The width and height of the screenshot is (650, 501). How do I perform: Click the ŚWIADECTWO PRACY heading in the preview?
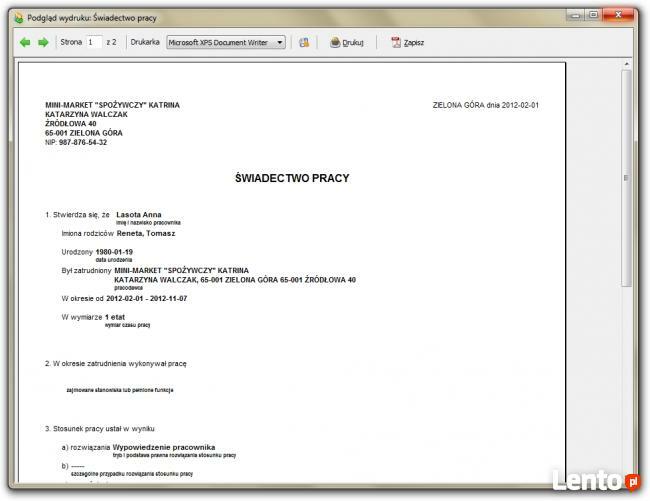tap(291, 178)
